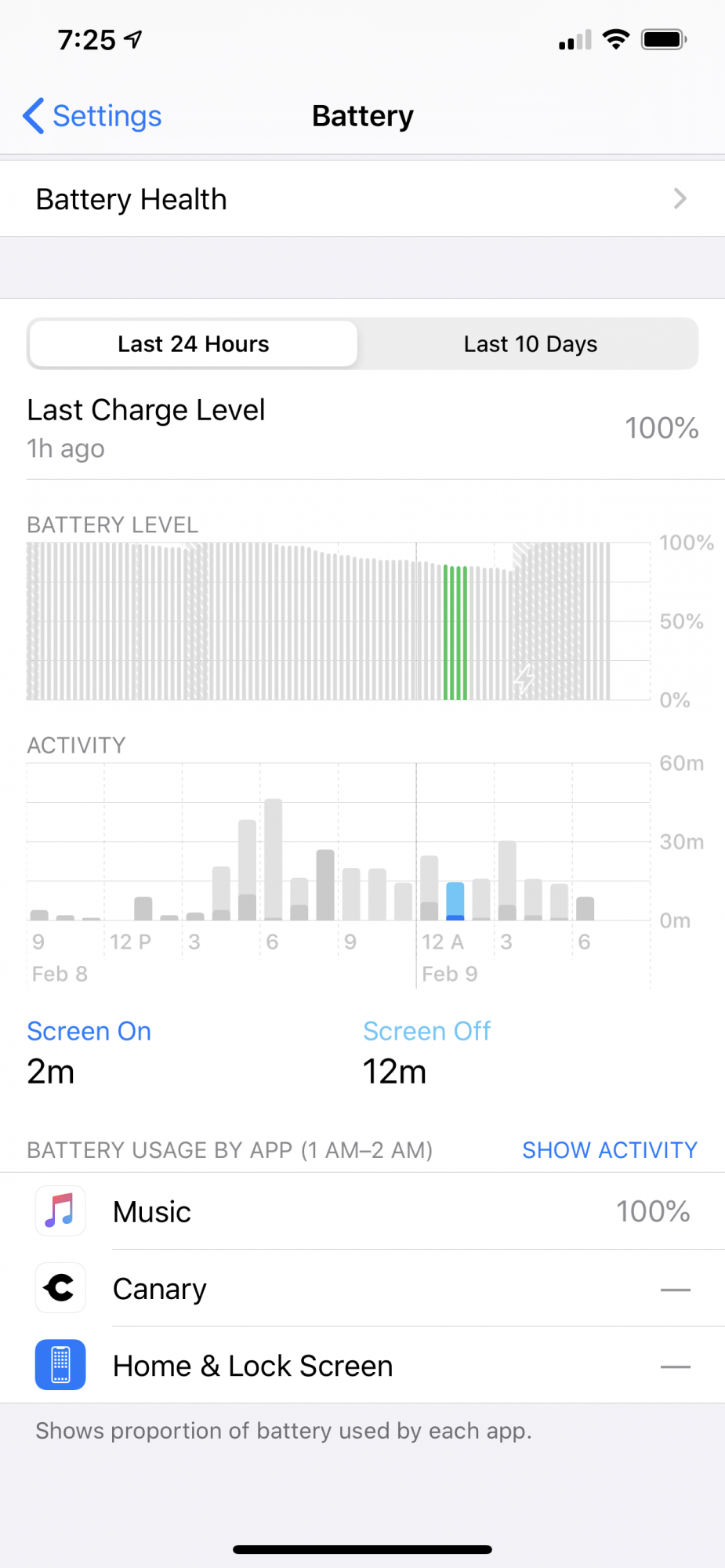
Task: Tap the battery indicator in status bar
Action: coord(664,39)
